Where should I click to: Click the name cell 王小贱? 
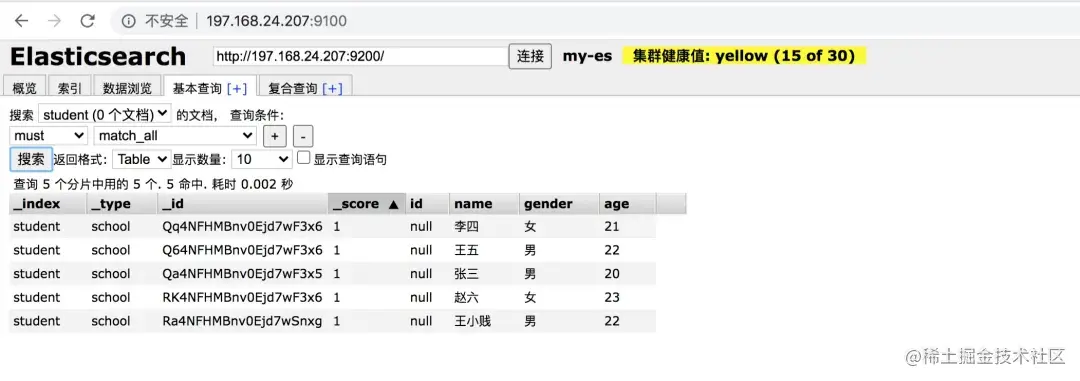484,320
